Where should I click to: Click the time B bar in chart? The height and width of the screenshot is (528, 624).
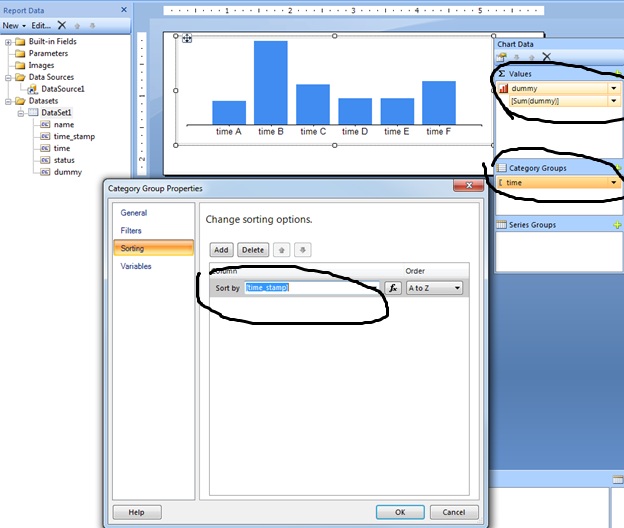pos(271,83)
